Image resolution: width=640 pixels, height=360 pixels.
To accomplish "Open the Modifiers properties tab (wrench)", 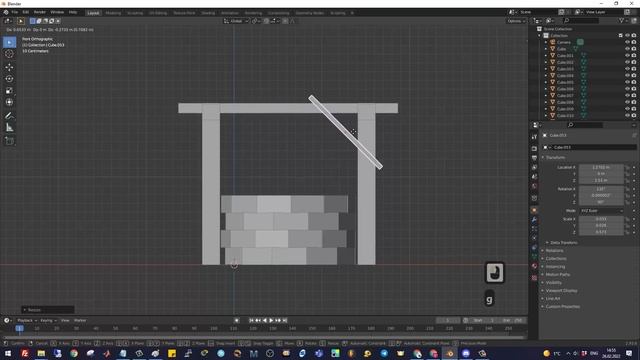I will (534, 220).
